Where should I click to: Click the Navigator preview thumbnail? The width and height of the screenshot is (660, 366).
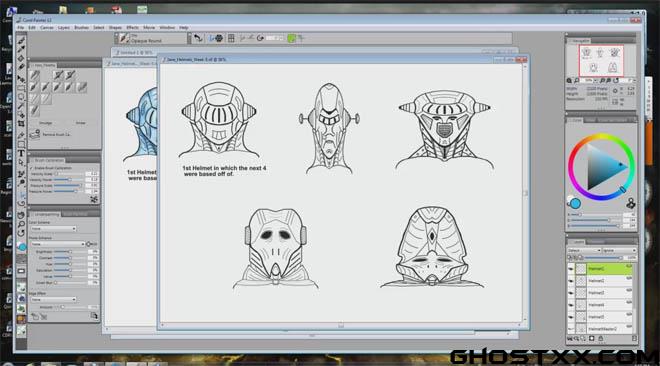pos(601,61)
